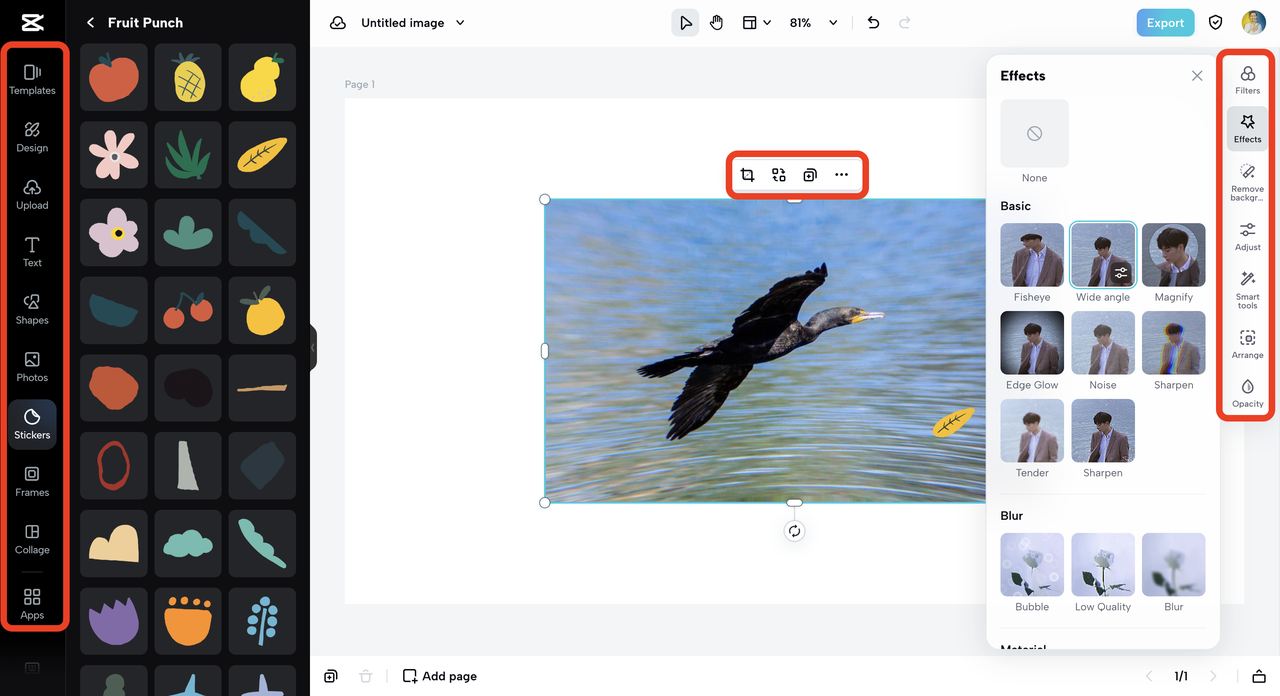Click the Export button
The image size is (1280, 696).
(x=1165, y=23)
